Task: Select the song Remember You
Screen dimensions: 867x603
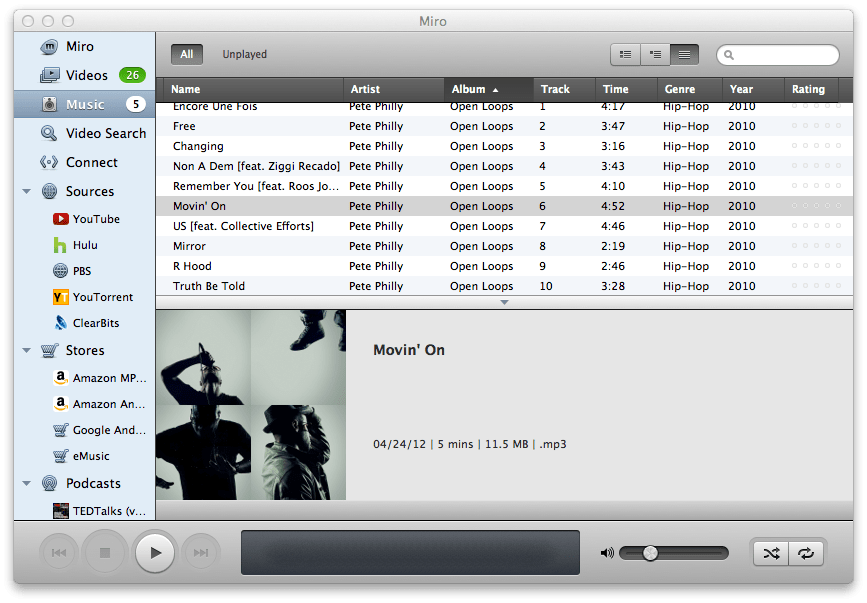Action: (504, 186)
